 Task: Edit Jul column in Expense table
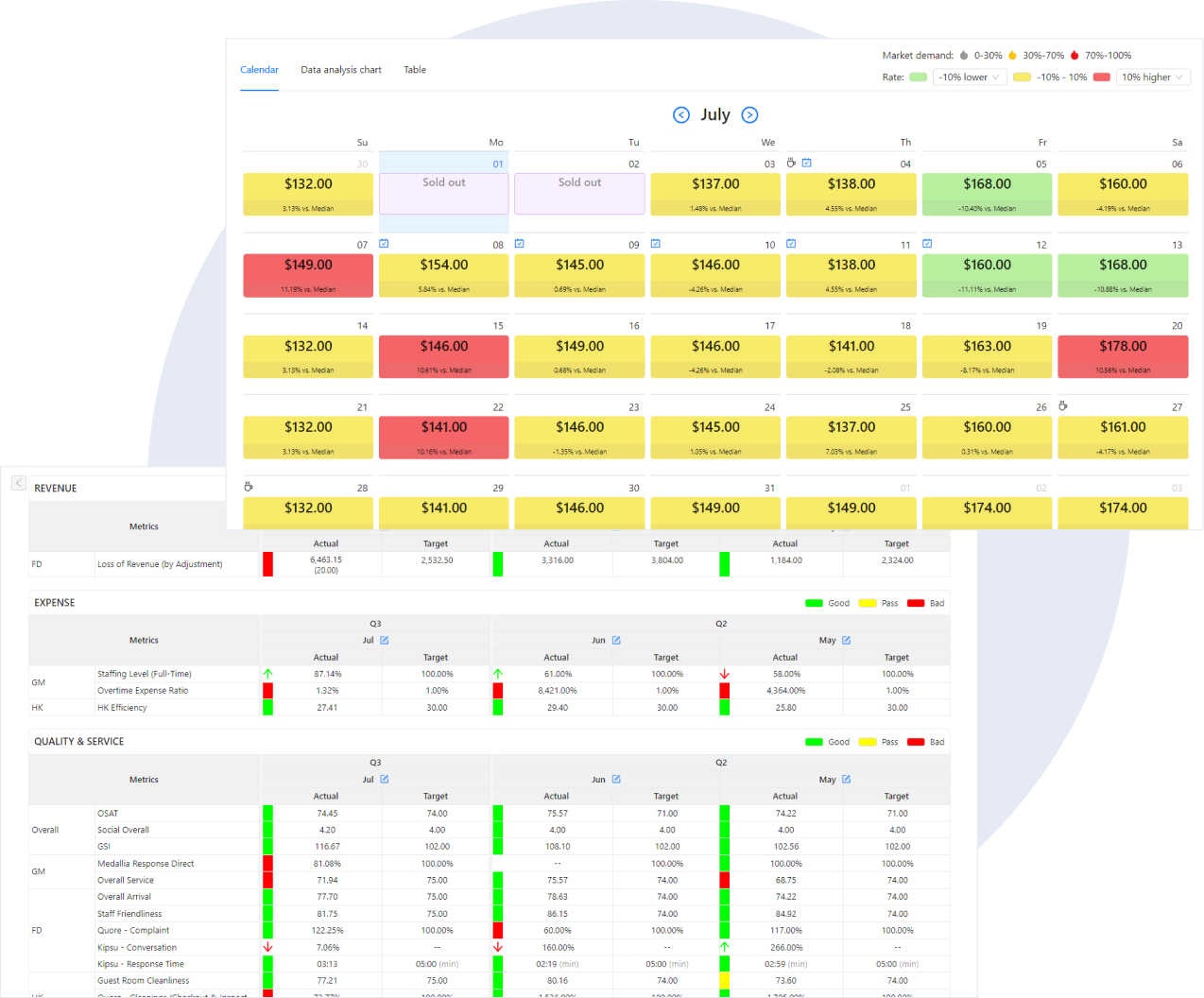(385, 640)
